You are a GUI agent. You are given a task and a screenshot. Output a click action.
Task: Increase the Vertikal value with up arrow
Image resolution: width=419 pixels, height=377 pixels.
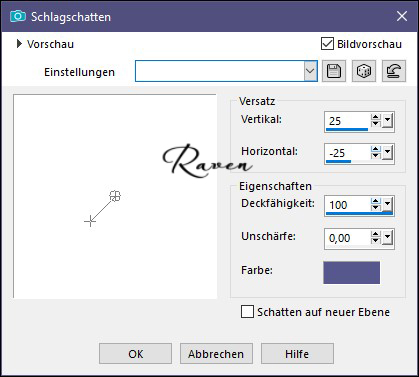(376, 117)
